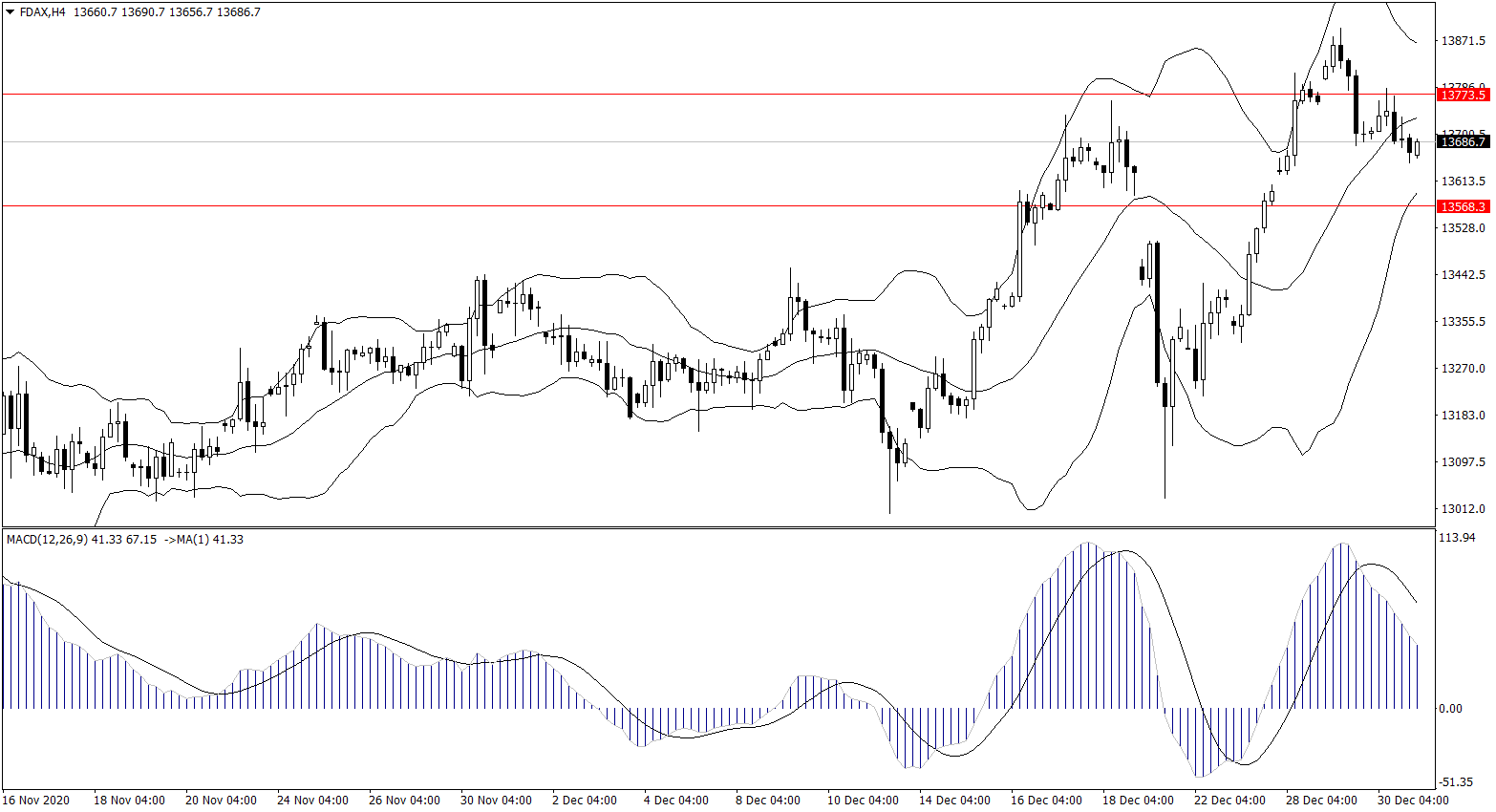1496x812 pixels.
Task: Click the red 13773.5 price label
Action: 1463,95
